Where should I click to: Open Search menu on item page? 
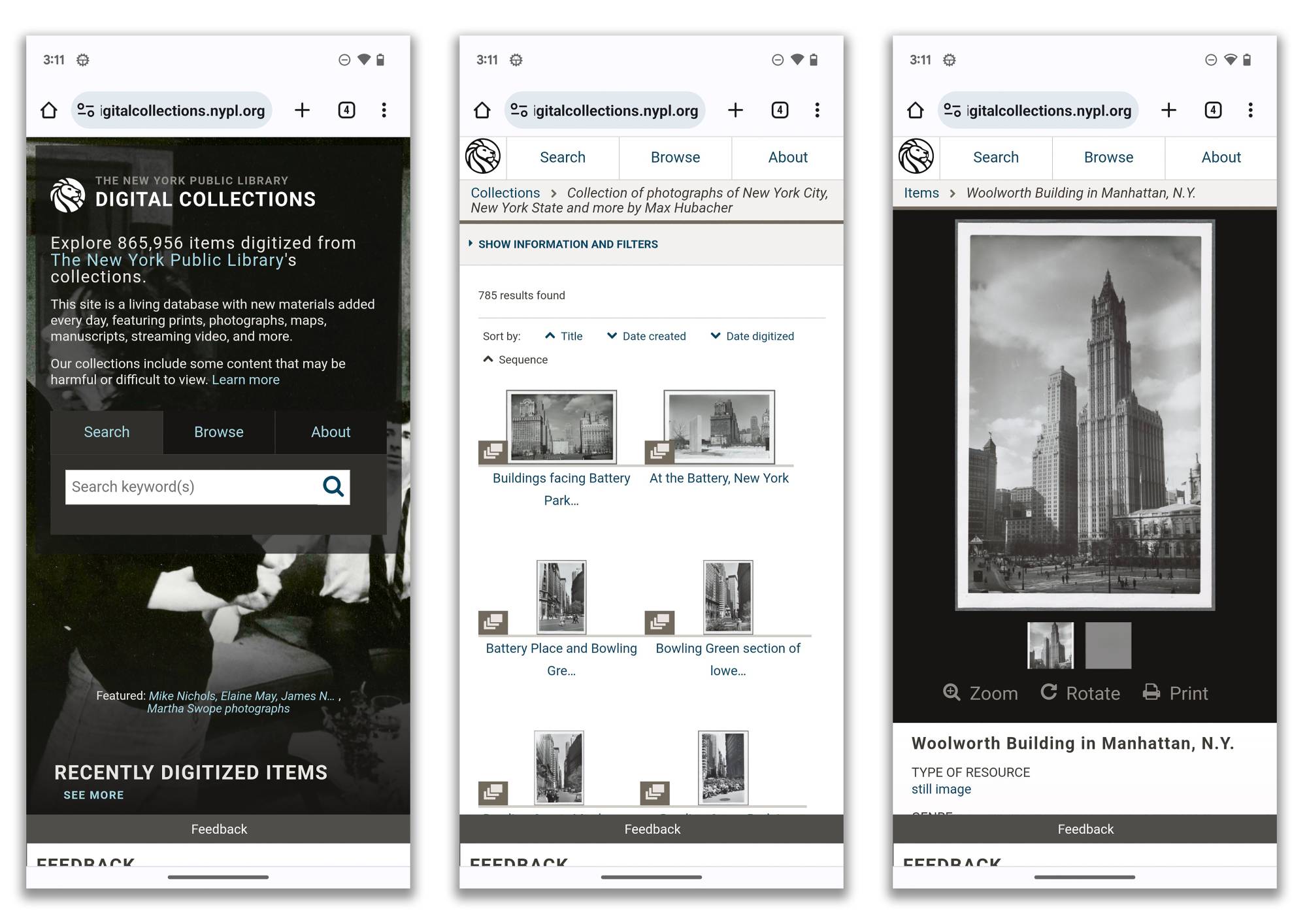pos(996,157)
